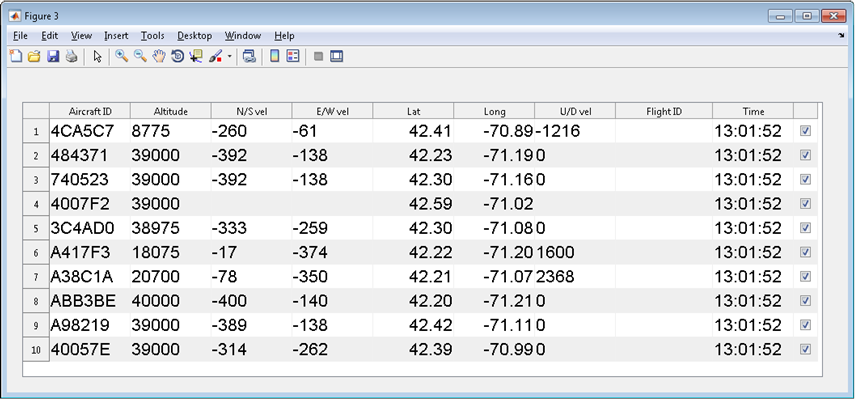Select the Brush/Select Data tool

[216, 56]
